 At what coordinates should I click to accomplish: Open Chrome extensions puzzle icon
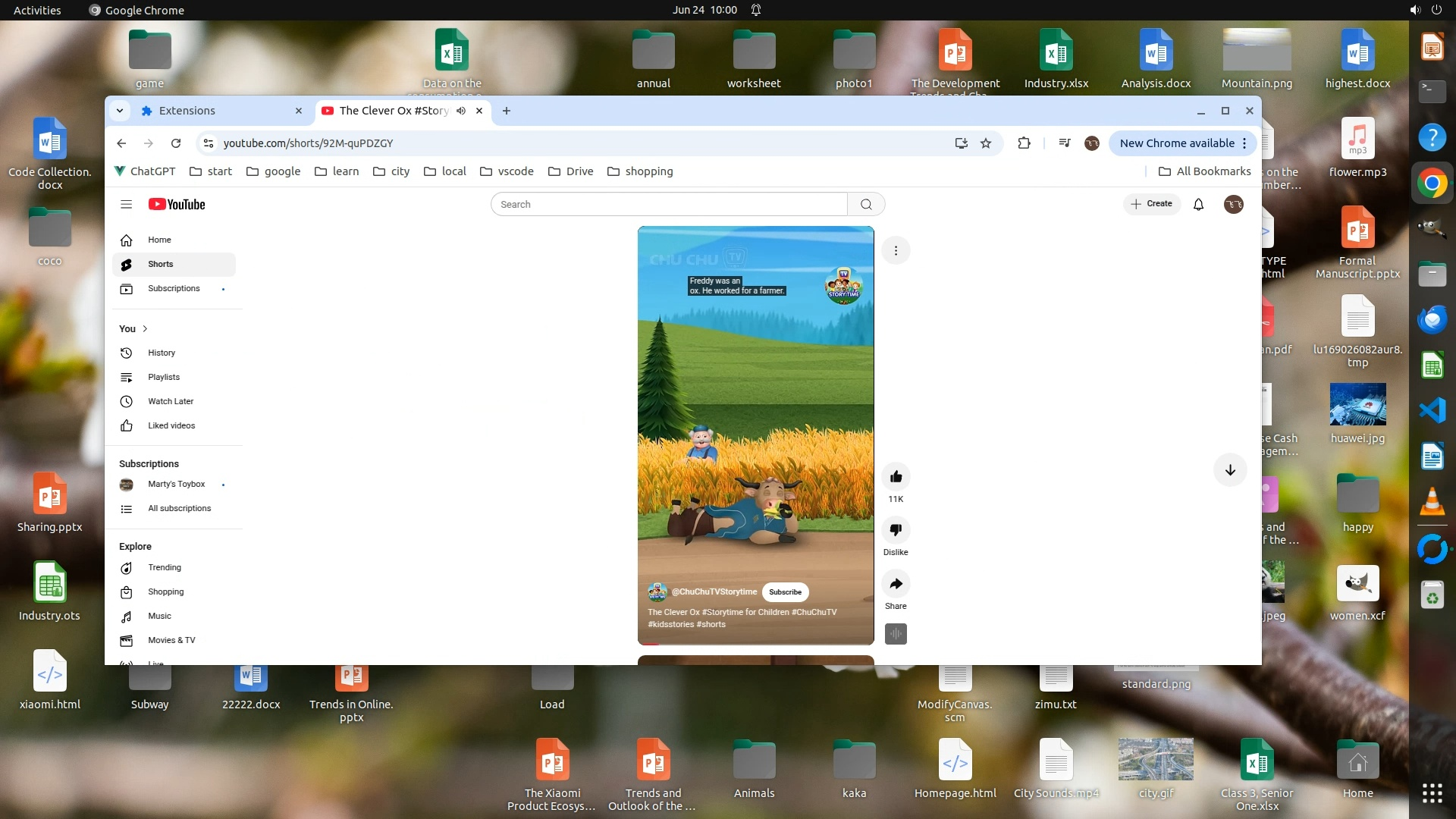pos(1024,143)
